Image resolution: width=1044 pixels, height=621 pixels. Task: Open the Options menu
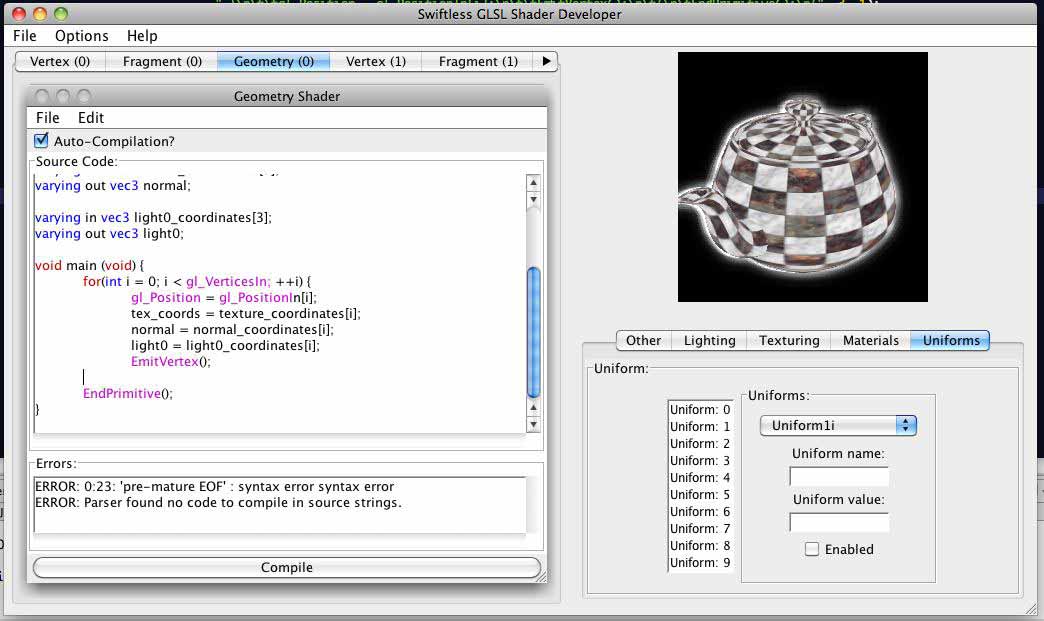coord(81,36)
